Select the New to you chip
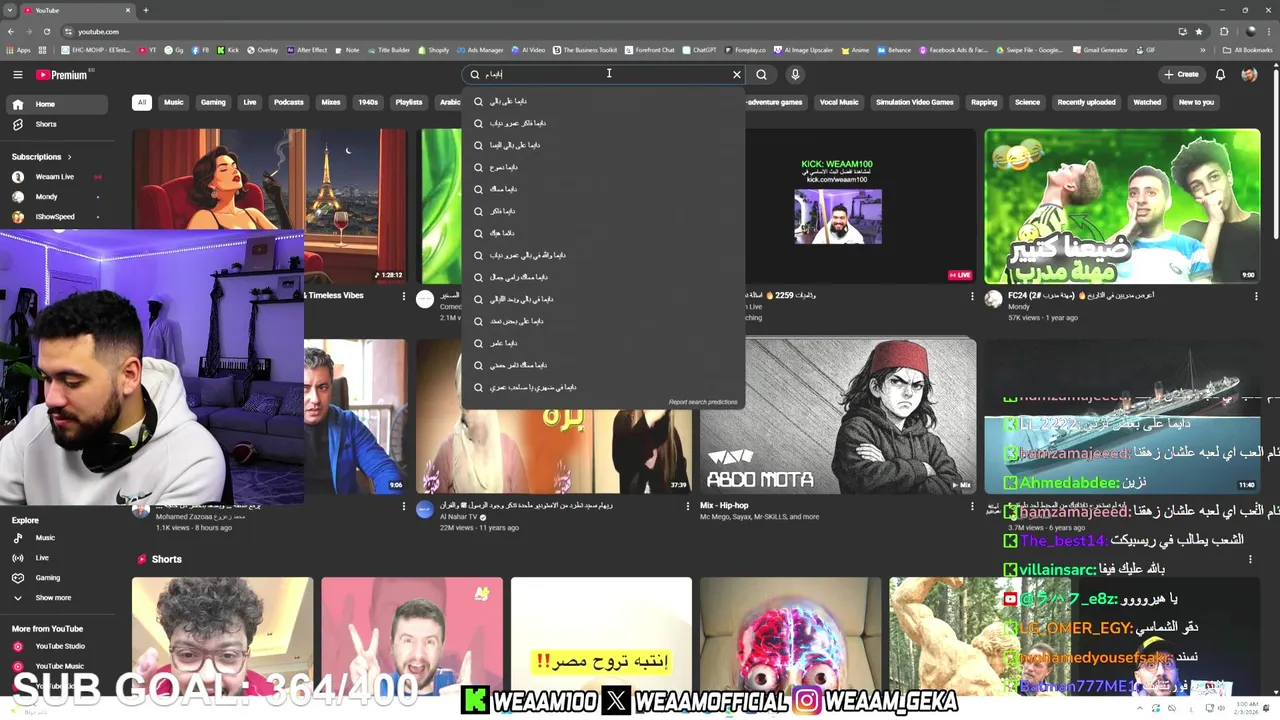Screen dimensions: 1280x720 (x=1196, y=102)
